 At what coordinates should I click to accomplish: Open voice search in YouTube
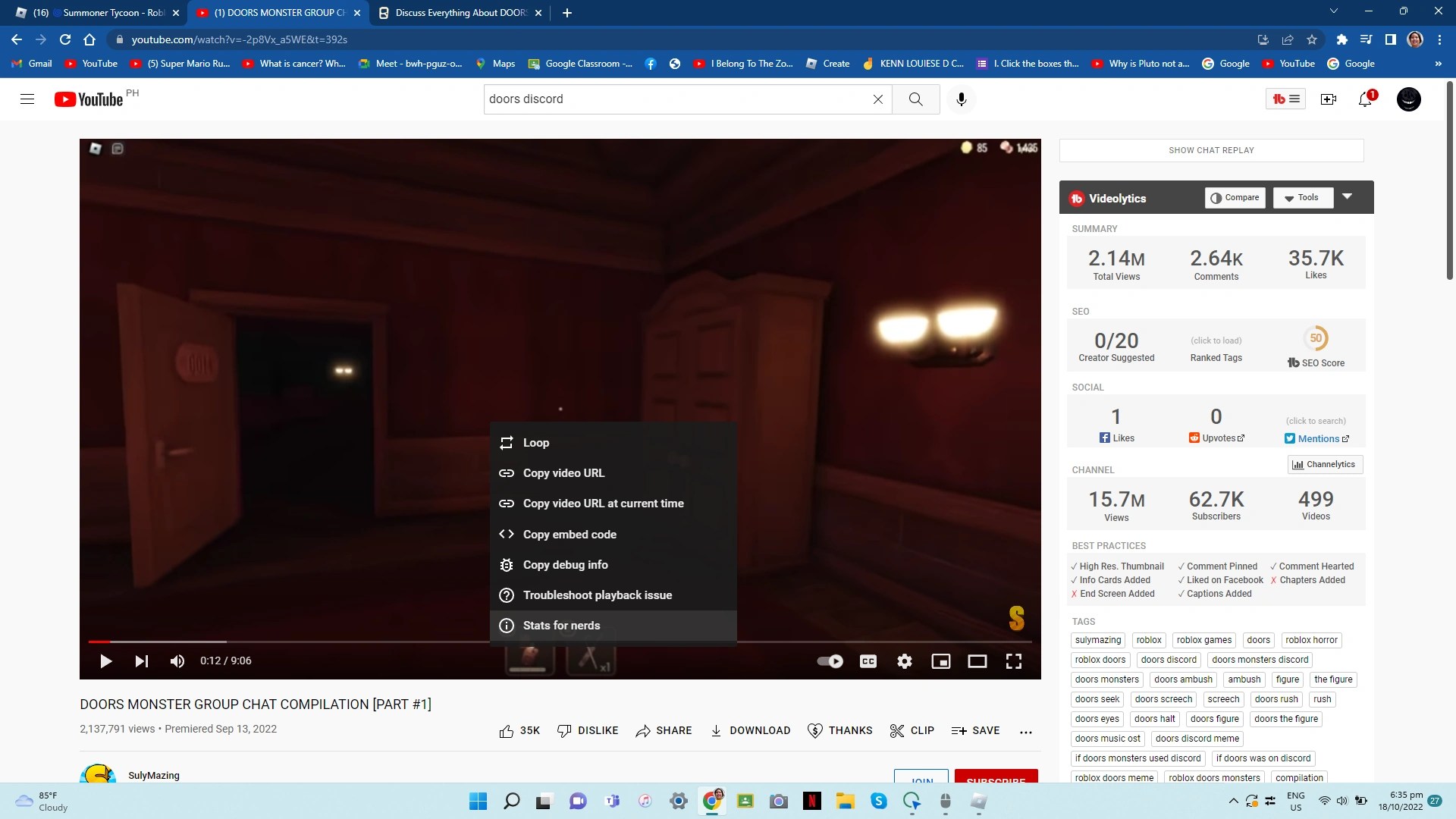coord(962,99)
